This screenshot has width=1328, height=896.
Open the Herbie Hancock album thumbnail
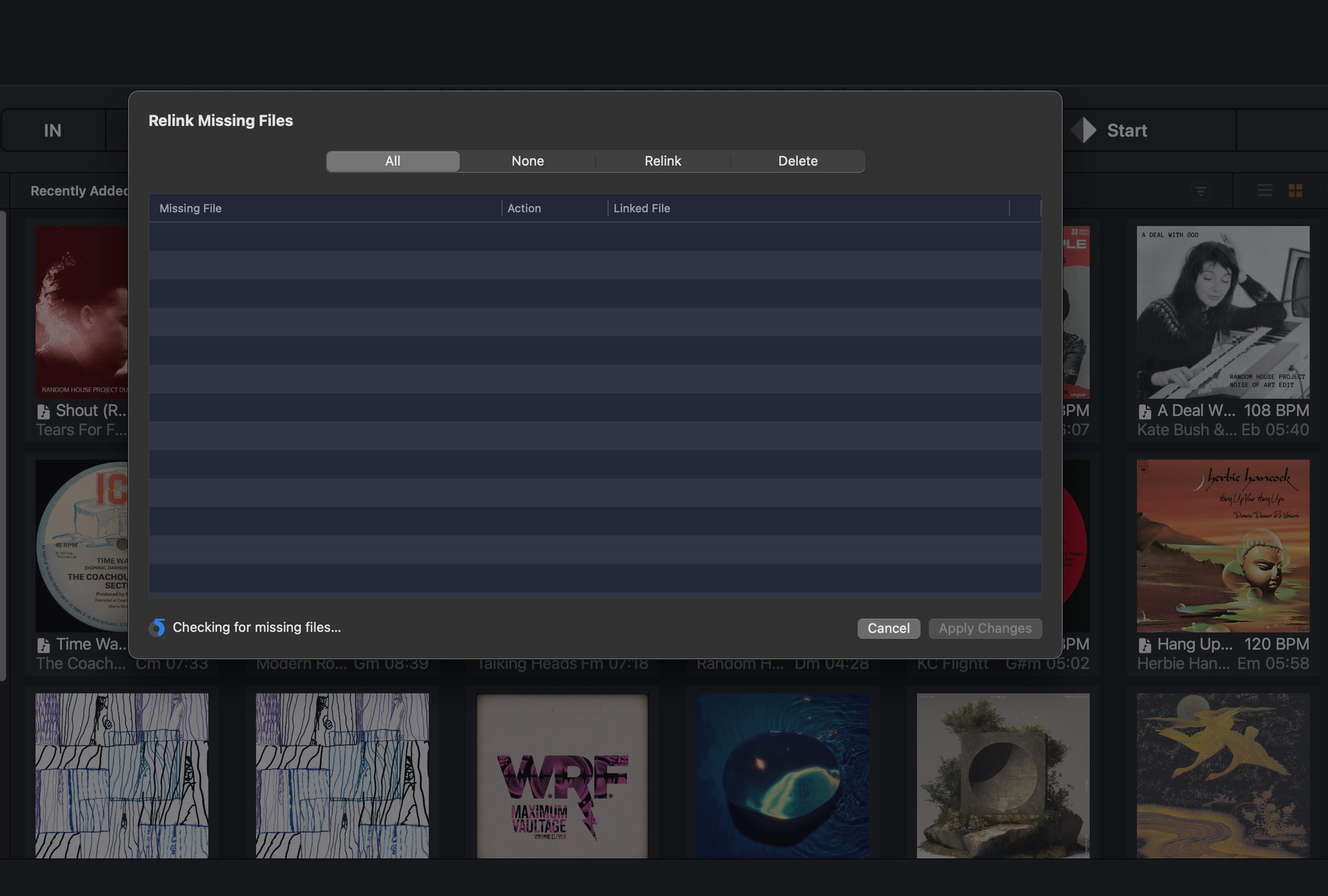pos(1222,545)
